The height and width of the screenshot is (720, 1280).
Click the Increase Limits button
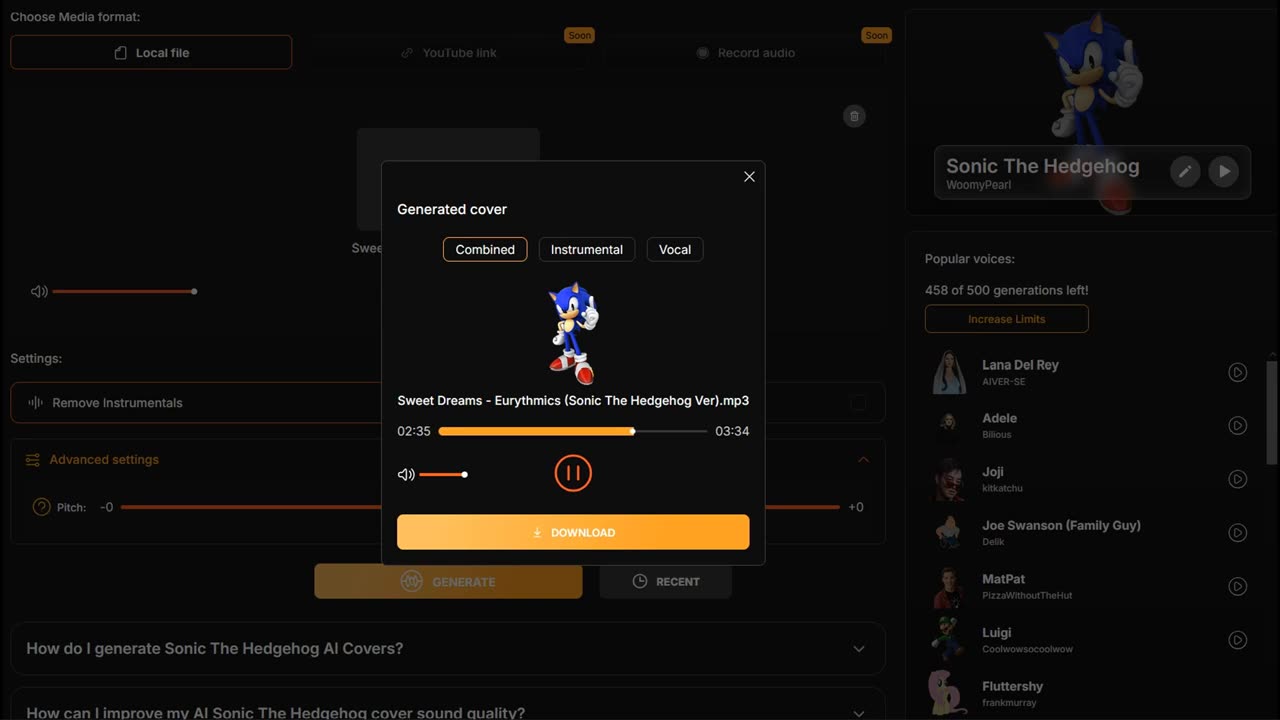1007,319
